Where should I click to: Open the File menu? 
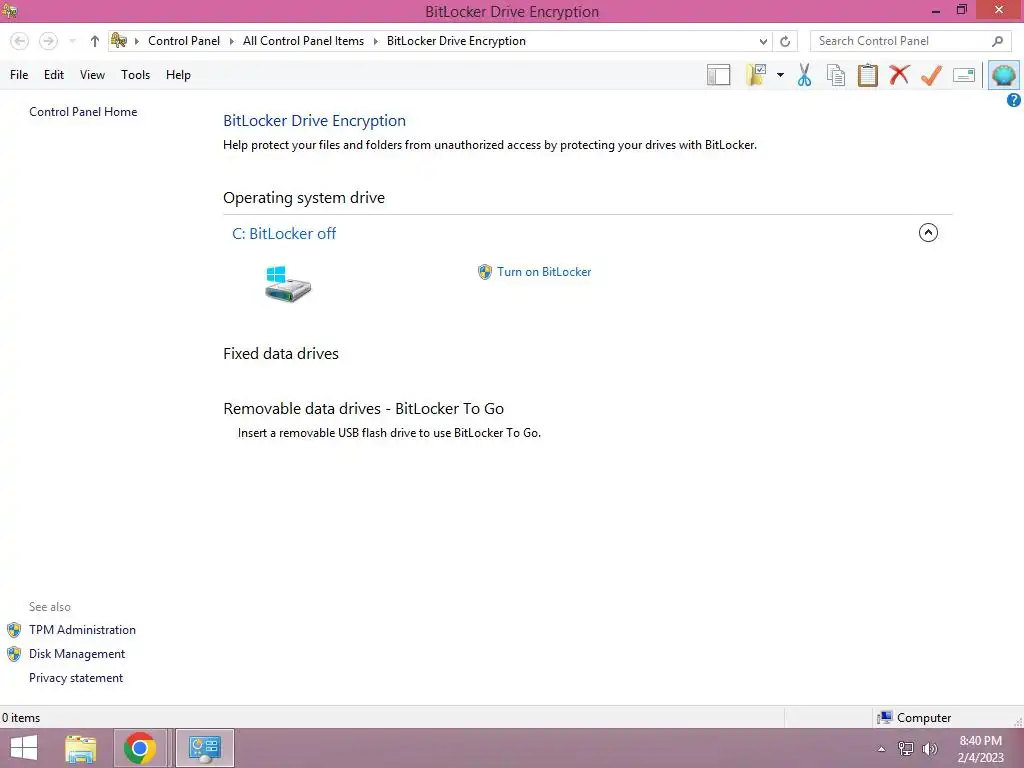pos(19,75)
